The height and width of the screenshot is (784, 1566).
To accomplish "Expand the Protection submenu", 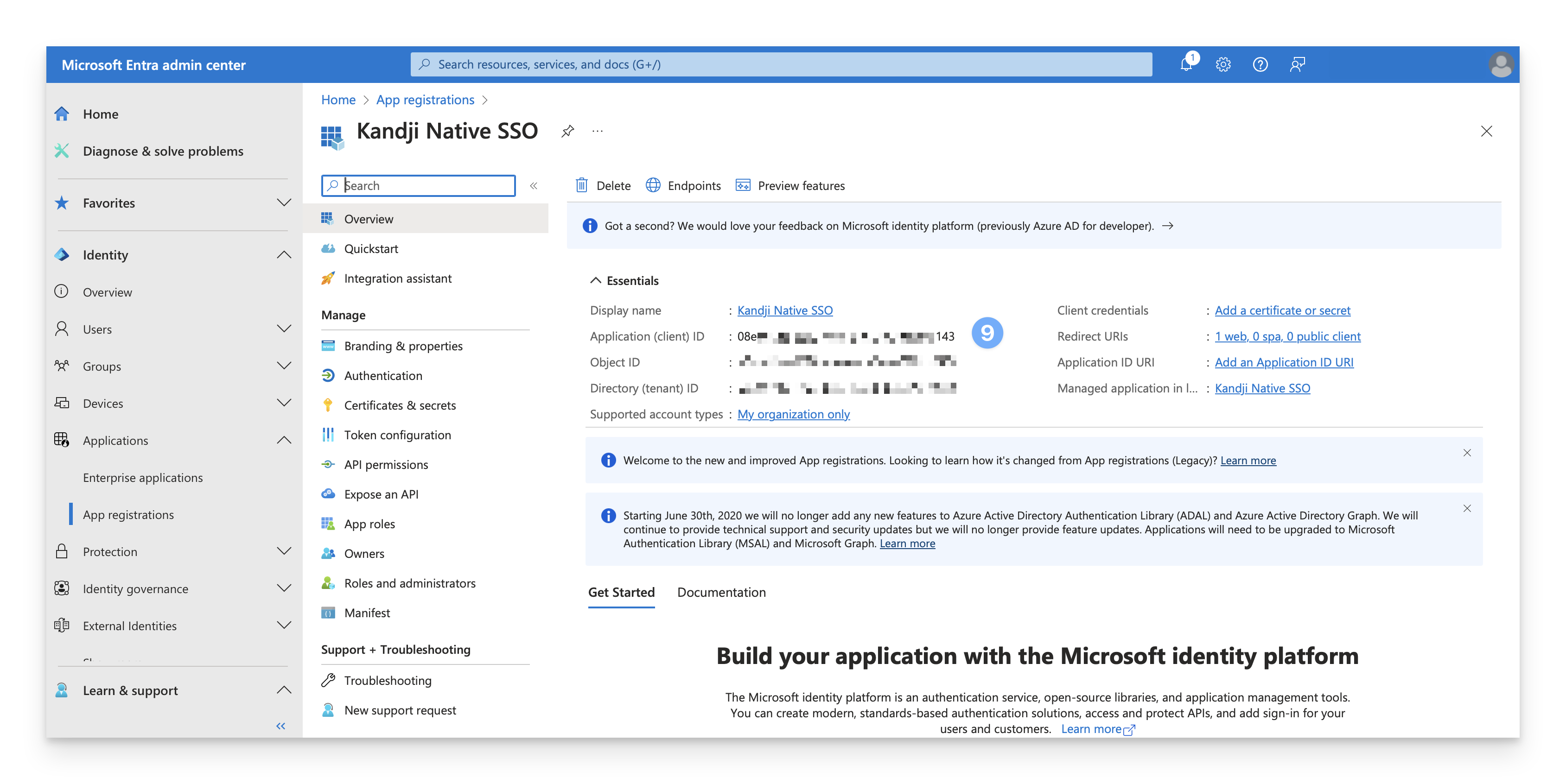I will tap(283, 551).
